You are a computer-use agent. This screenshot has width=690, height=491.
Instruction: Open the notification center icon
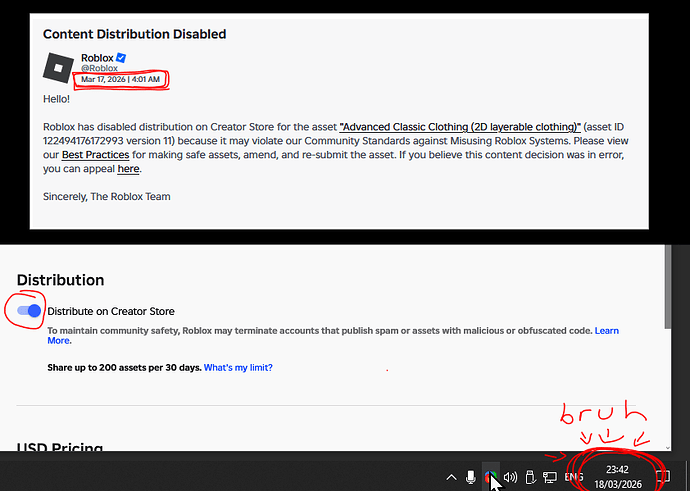(663, 477)
